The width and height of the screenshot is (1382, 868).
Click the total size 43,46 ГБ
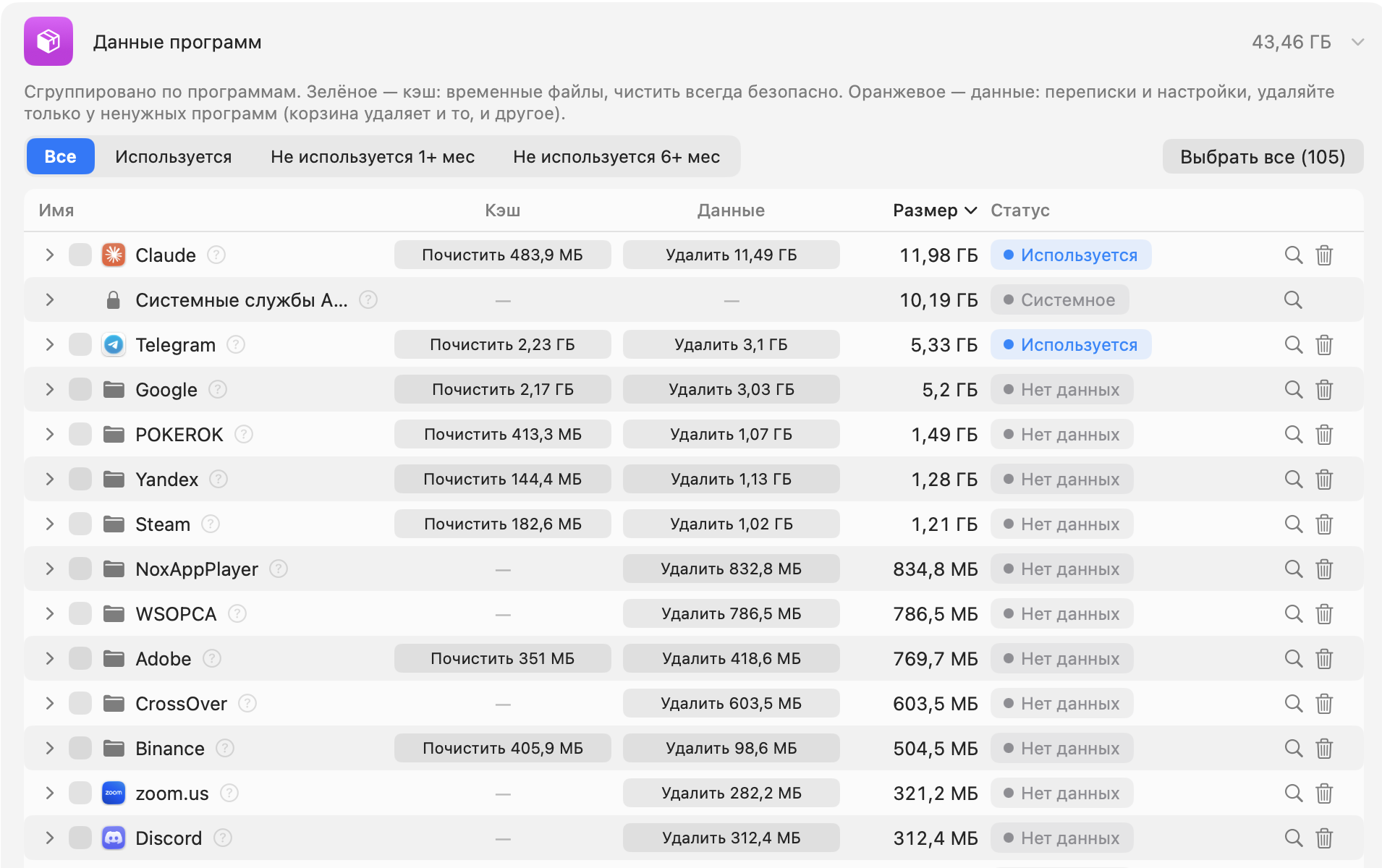1292,42
